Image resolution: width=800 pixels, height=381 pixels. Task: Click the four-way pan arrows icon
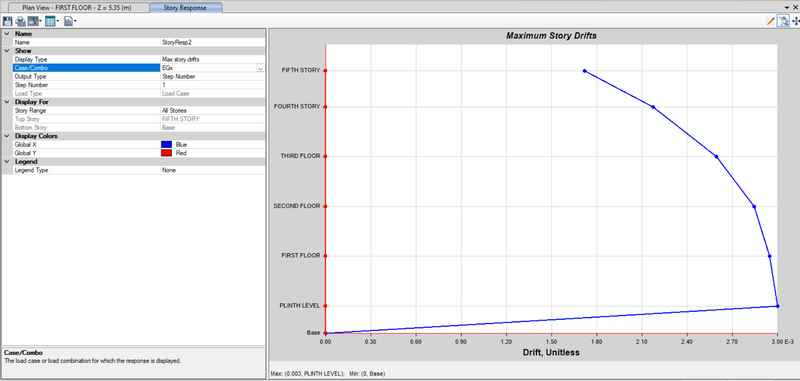coord(796,21)
